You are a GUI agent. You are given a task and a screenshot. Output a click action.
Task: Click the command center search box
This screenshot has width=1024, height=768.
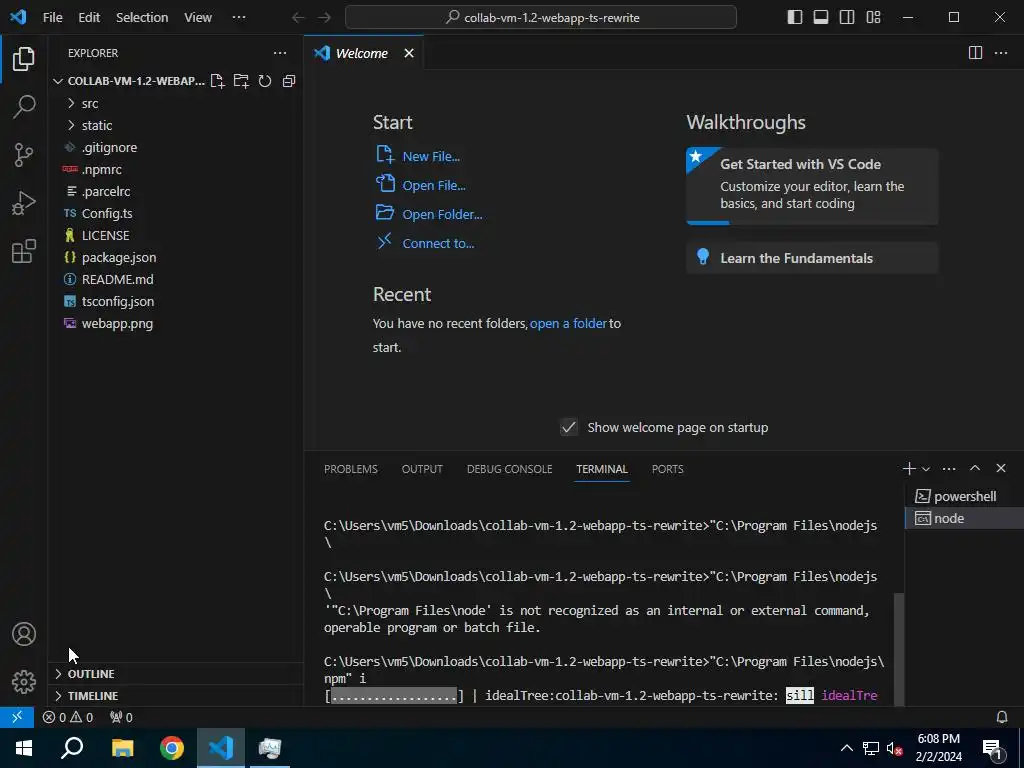[x=541, y=18]
